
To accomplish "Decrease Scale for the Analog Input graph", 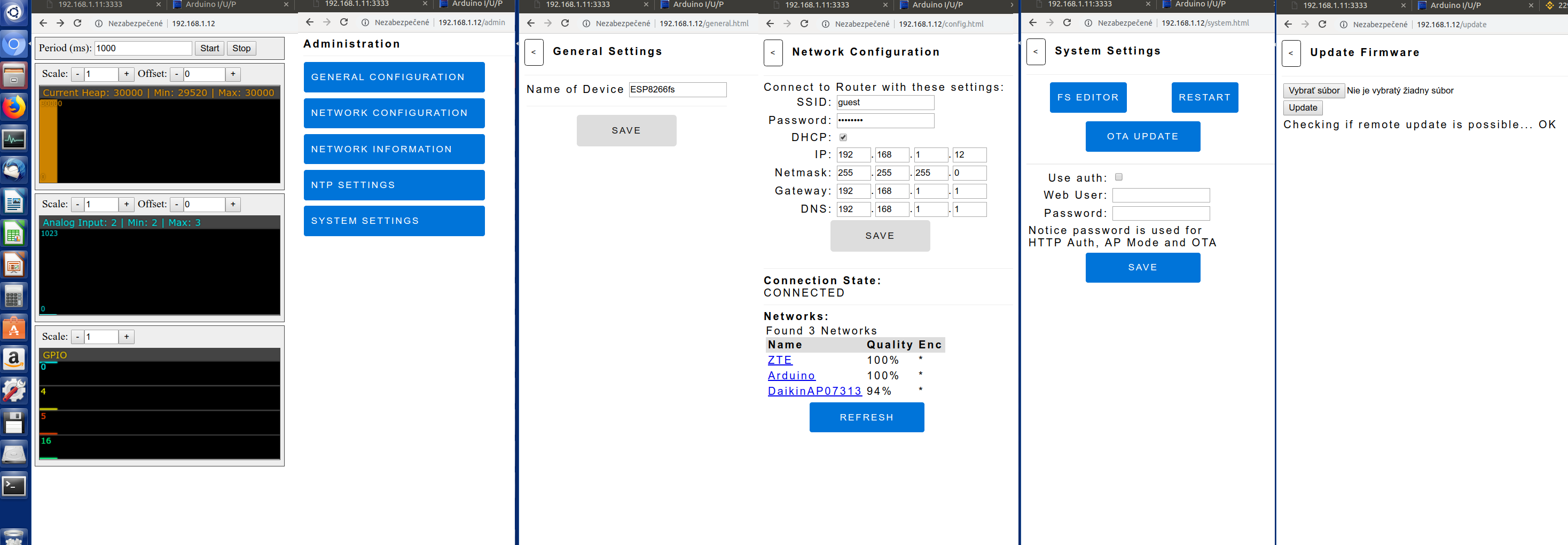I will point(78,205).
